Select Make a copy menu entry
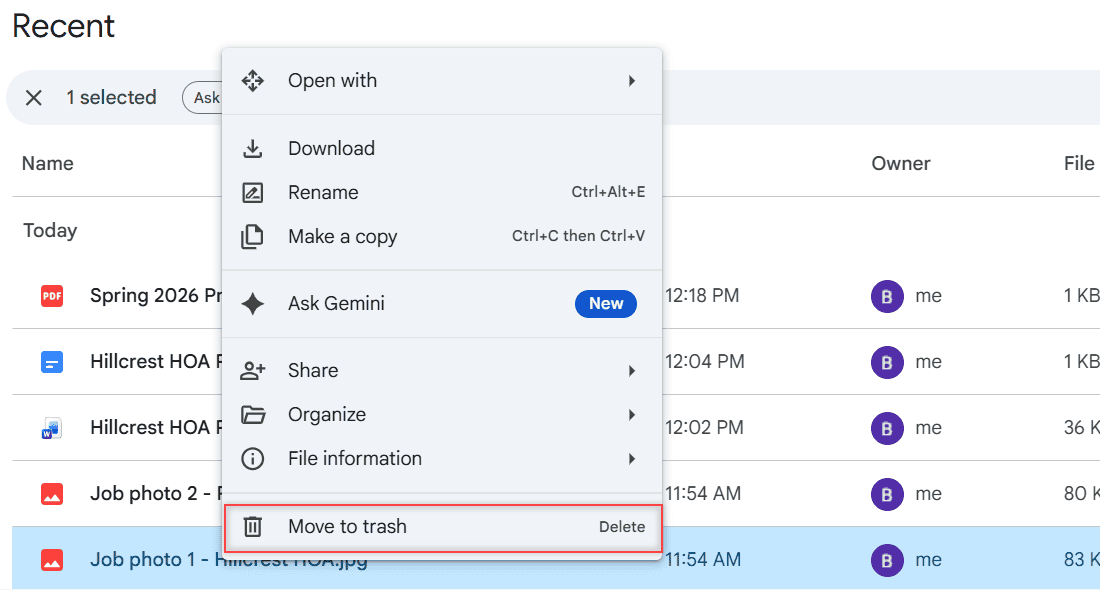The image size is (1100, 605). pos(442,237)
